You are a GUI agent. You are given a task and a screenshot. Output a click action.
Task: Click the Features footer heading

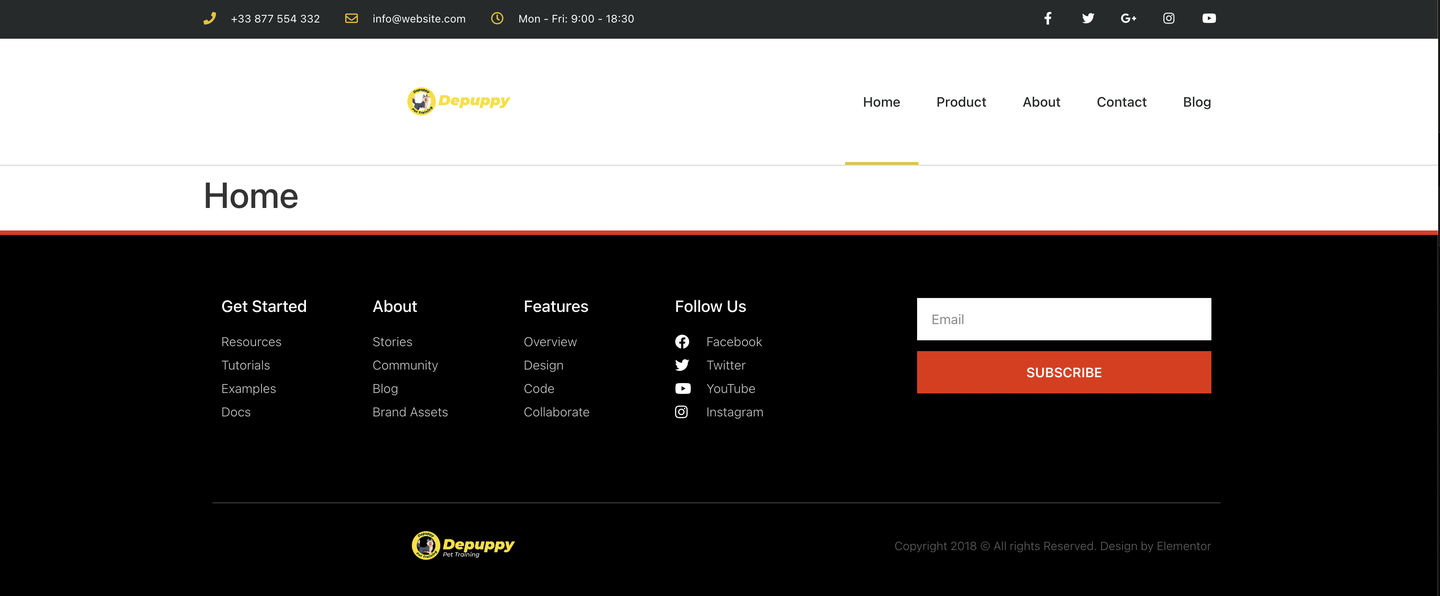click(556, 306)
